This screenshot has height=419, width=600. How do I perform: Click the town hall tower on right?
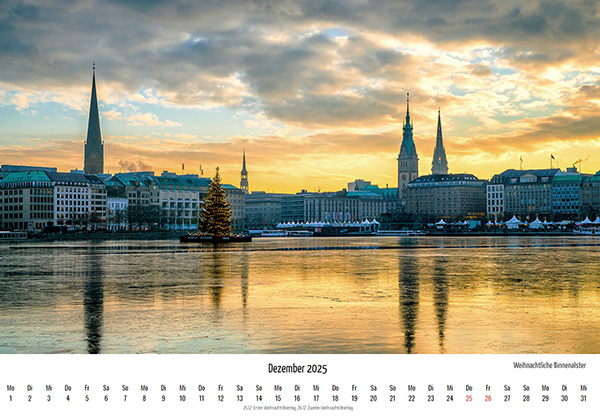[407, 145]
